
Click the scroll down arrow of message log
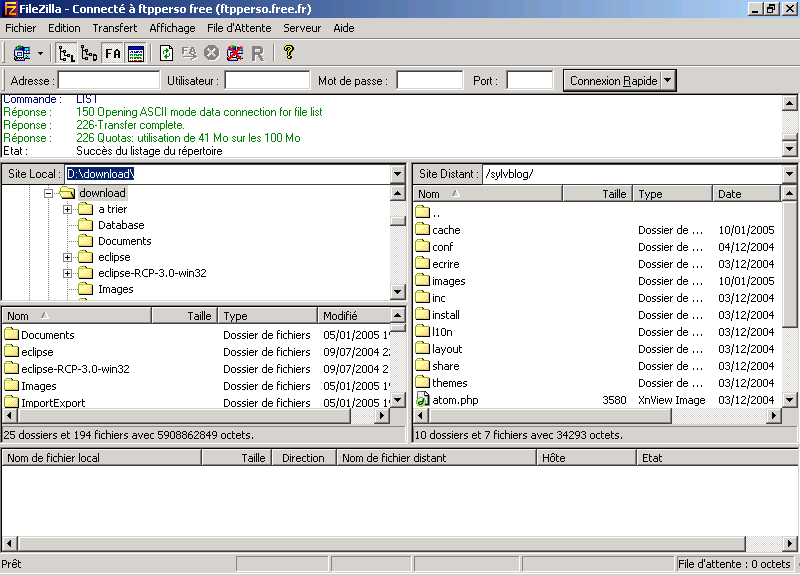pyautogui.click(x=789, y=149)
